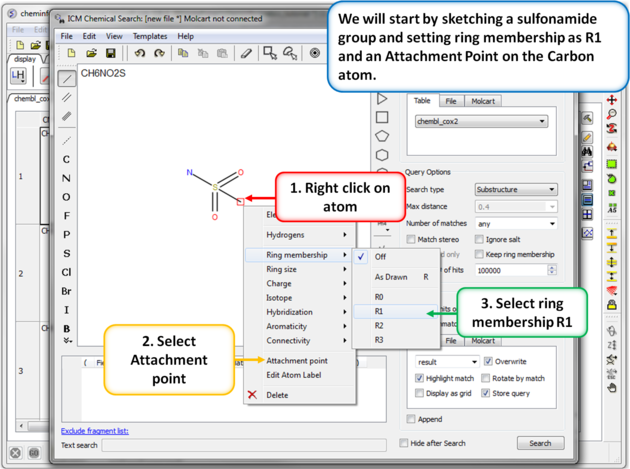Open the Search type dropdown

(x=516, y=189)
